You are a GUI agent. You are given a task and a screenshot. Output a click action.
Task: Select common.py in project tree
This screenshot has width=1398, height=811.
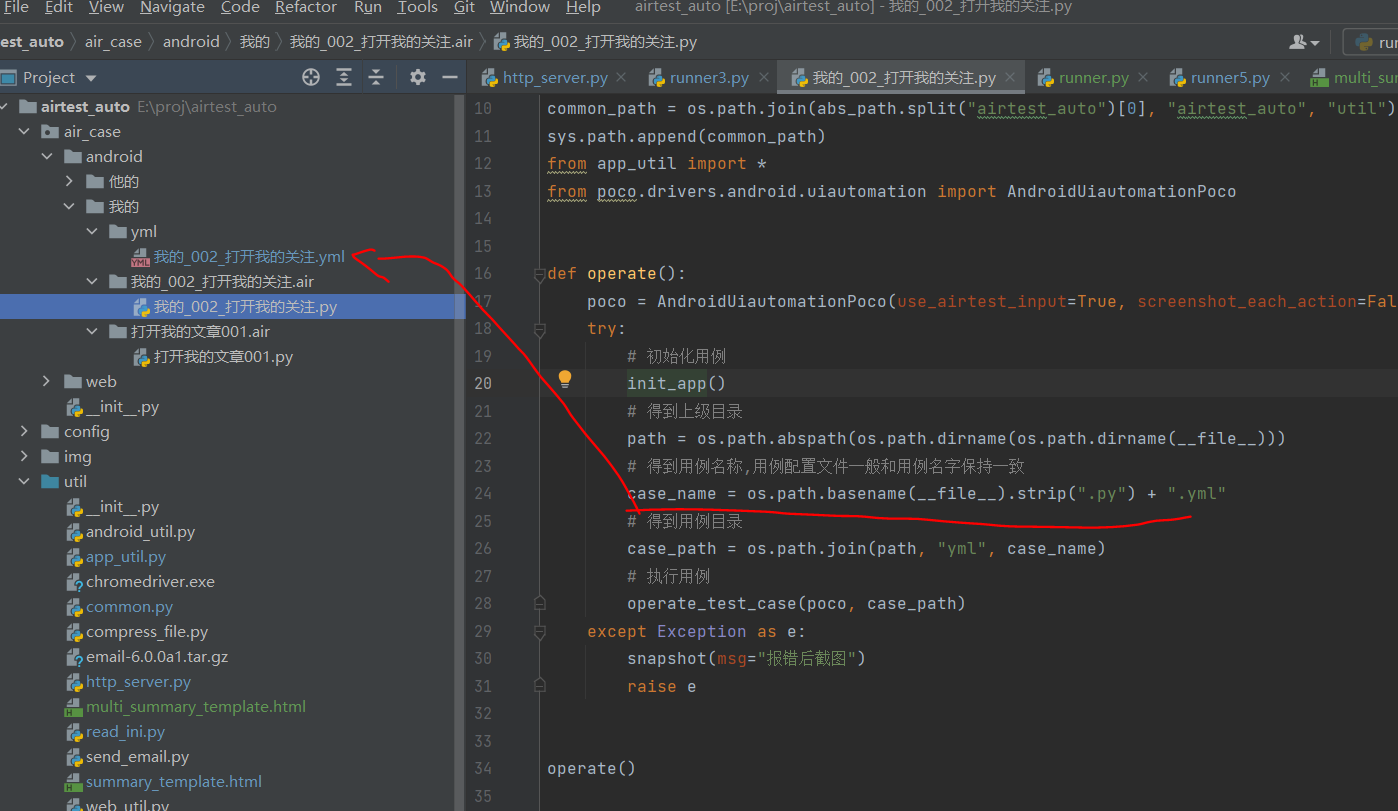pyautogui.click(x=129, y=606)
